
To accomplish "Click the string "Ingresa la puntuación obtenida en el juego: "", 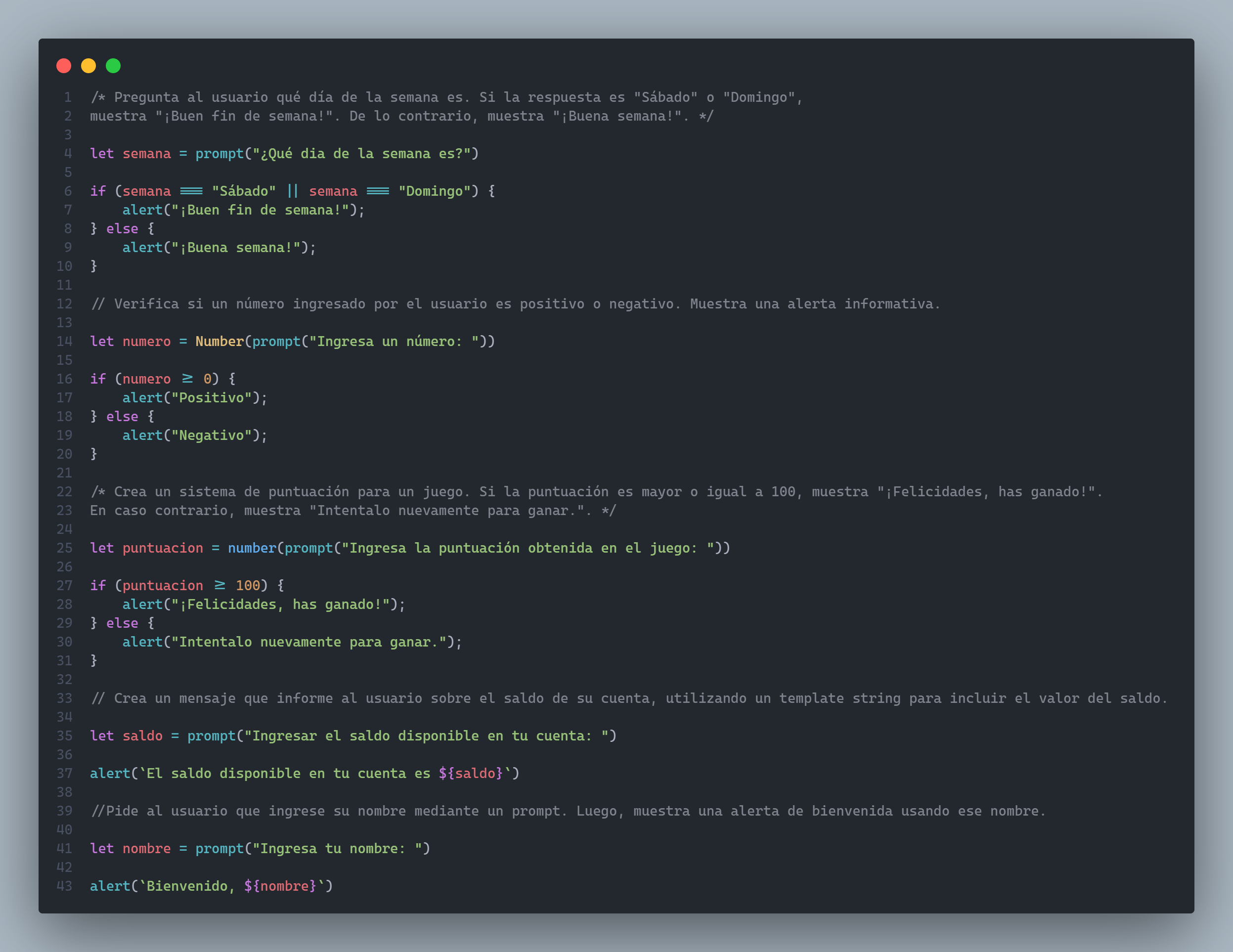I will [x=528, y=548].
